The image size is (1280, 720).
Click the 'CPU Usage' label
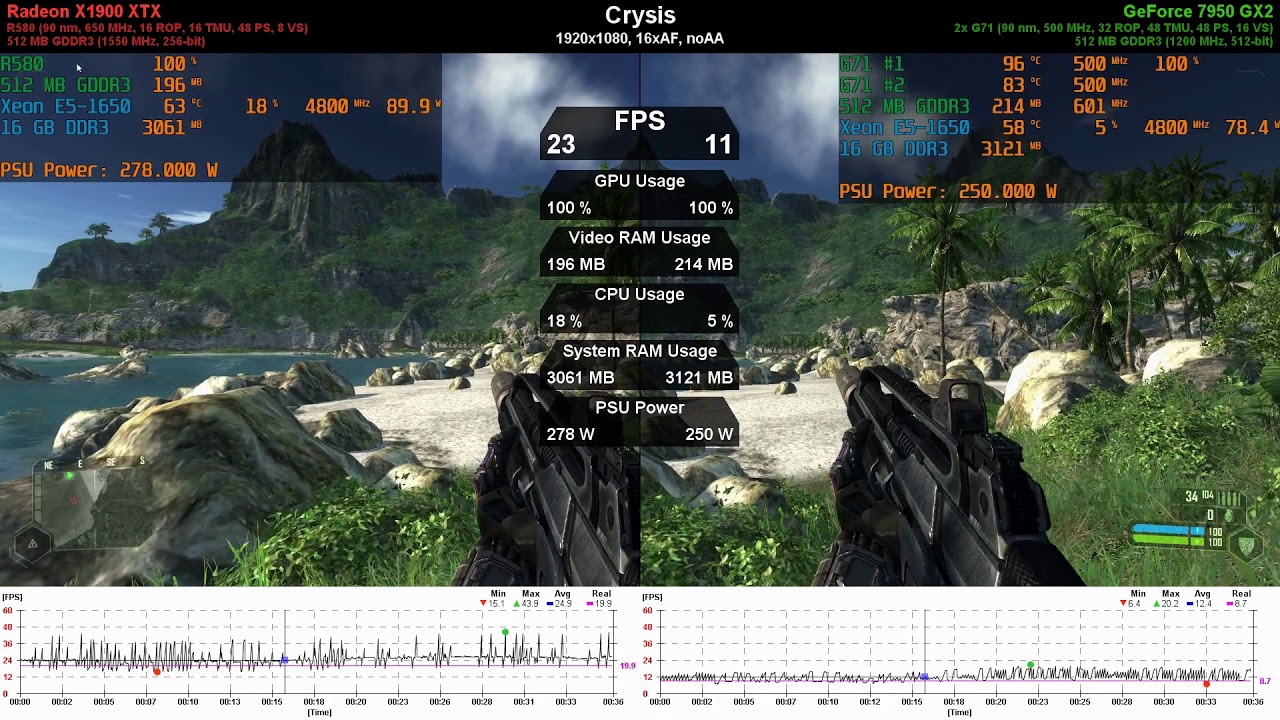click(x=640, y=294)
